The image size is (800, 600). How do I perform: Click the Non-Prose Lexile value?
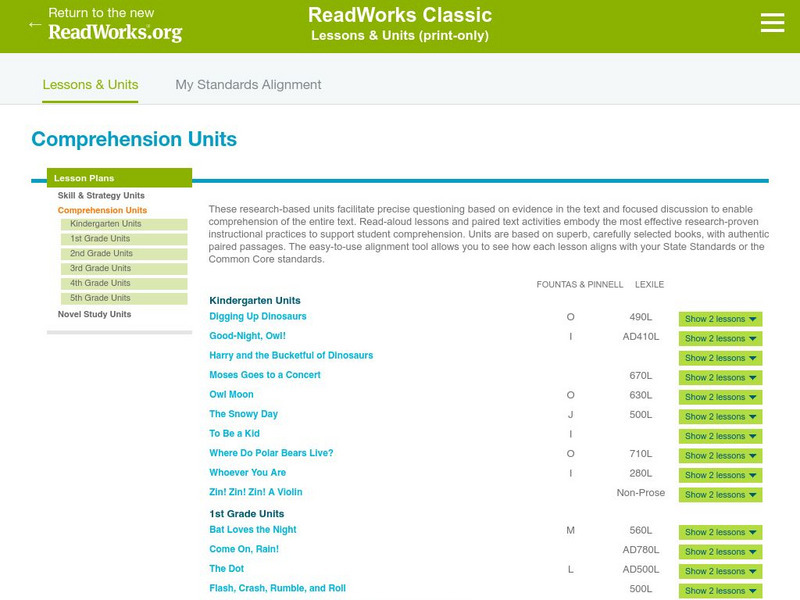[x=640, y=493]
